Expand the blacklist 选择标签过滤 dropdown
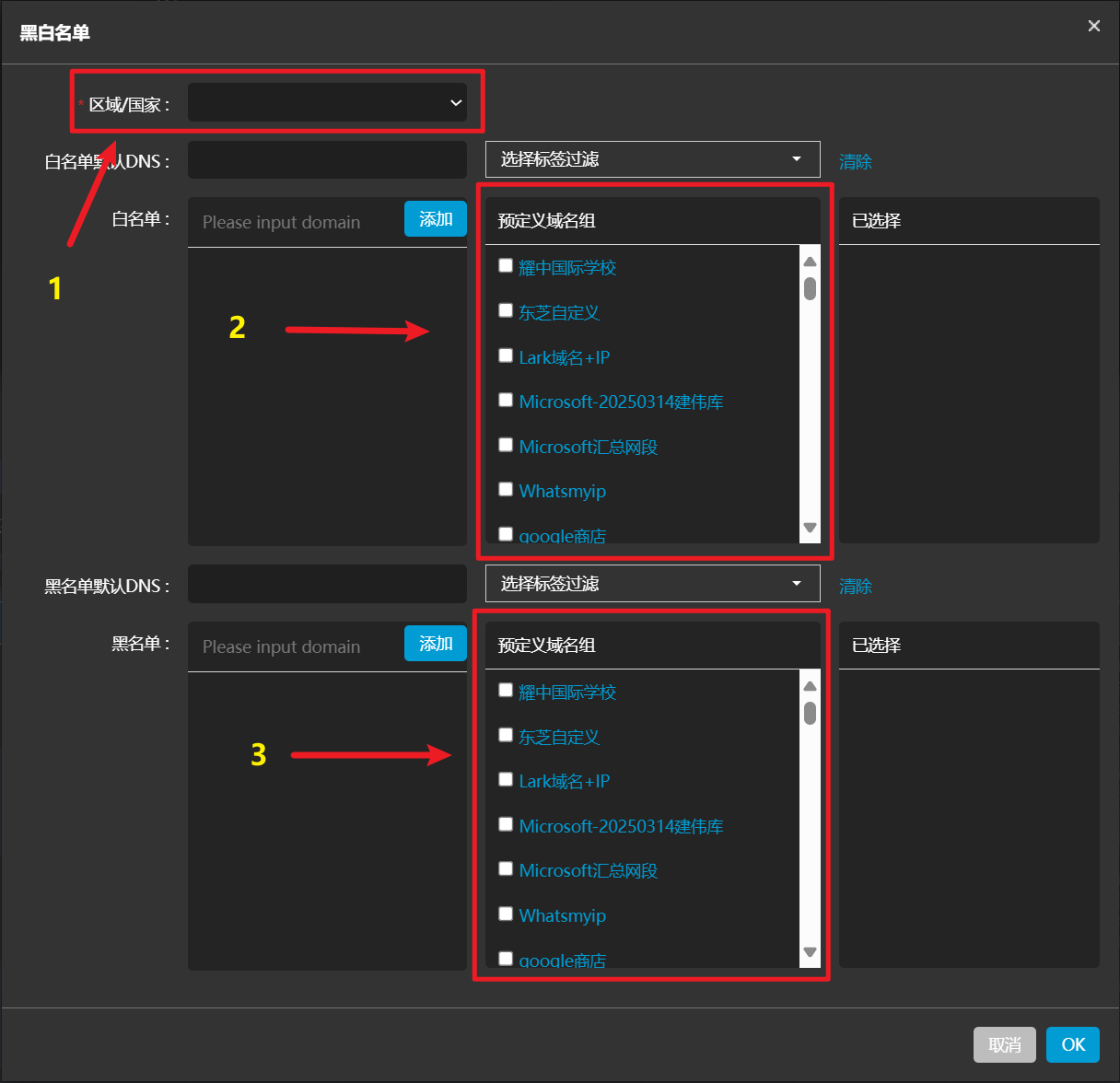This screenshot has width=1120, height=1083. [x=652, y=584]
